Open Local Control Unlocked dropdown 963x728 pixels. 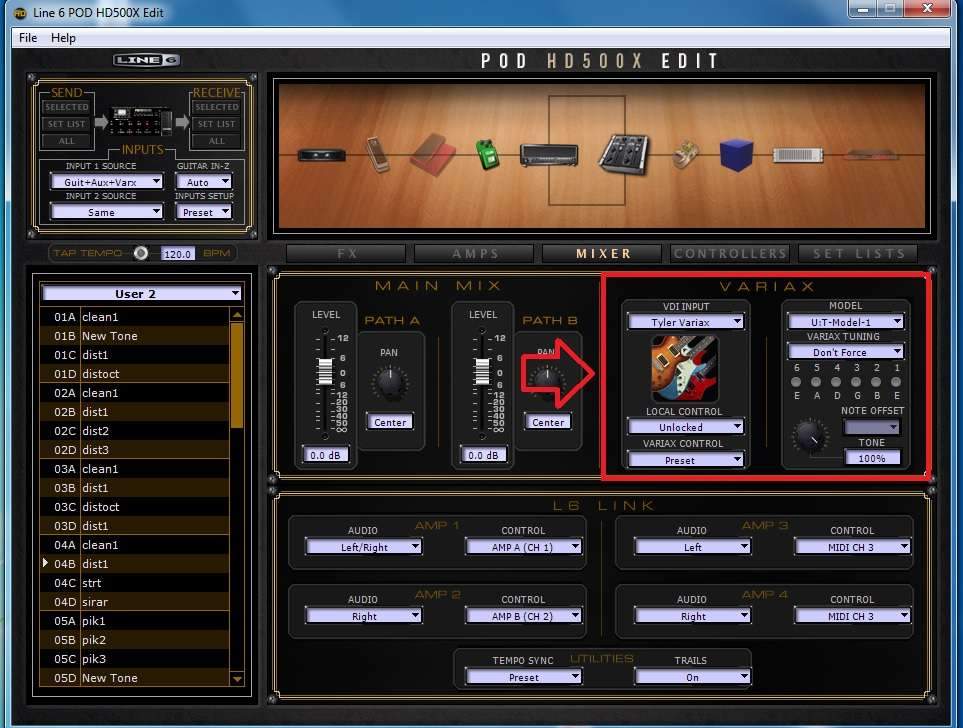(x=685, y=427)
